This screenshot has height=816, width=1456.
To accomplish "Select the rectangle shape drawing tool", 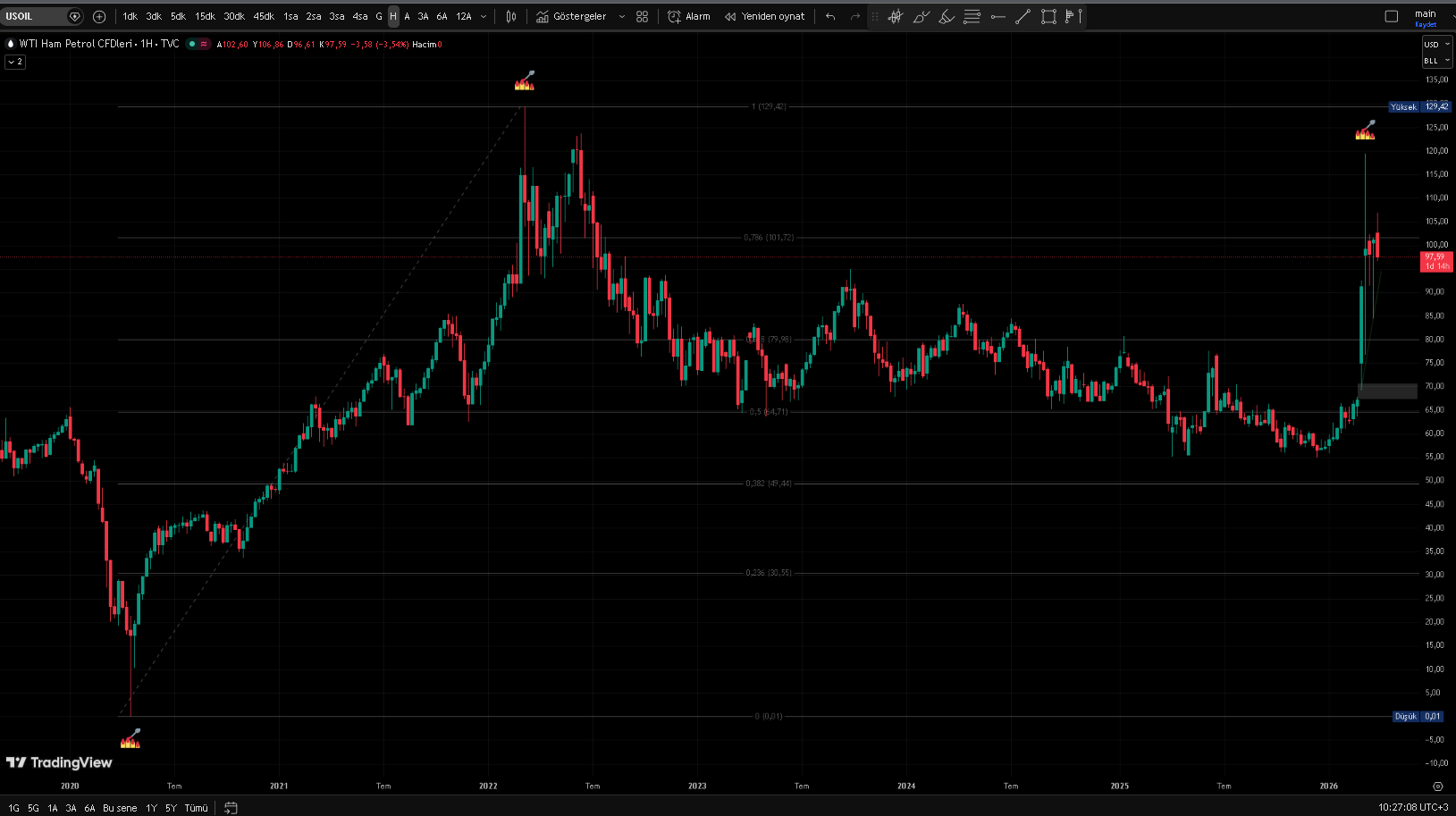I will click(1048, 16).
